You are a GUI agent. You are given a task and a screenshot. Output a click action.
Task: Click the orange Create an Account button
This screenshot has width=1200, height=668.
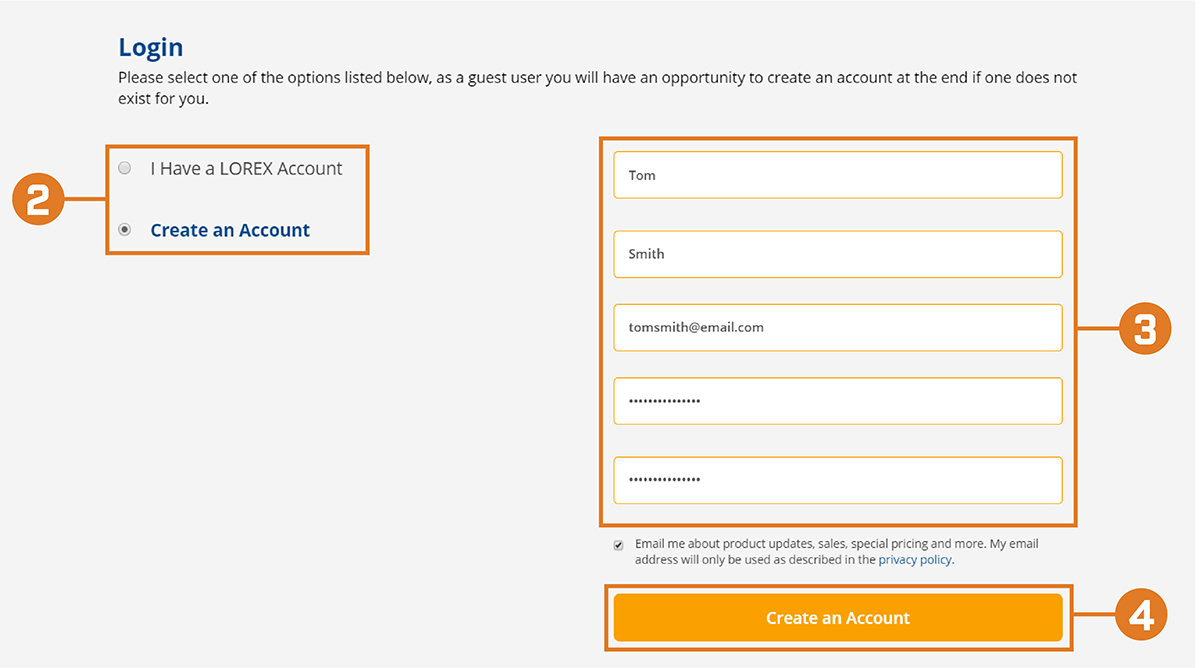coord(838,618)
